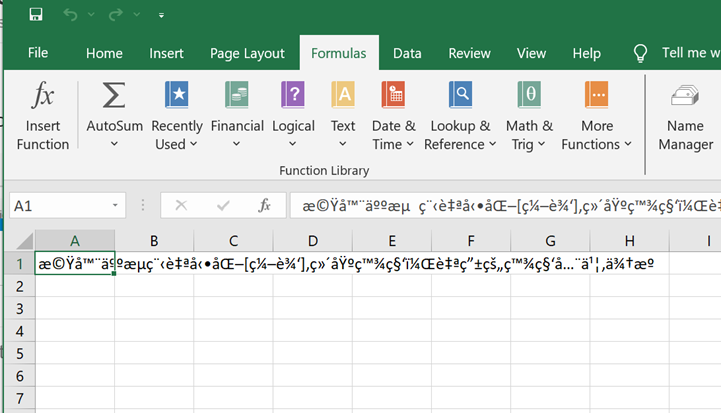This screenshot has height=413, width=721.
Task: Open the AutoSum sigma function
Action: tap(114, 97)
